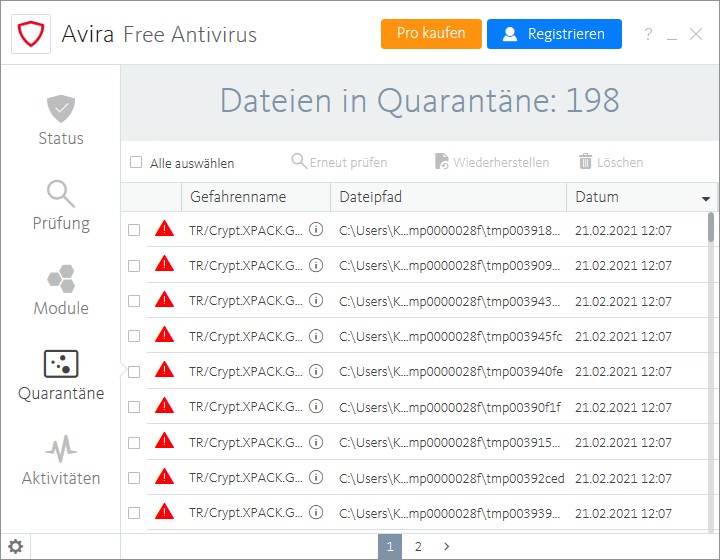Image resolution: width=720 pixels, height=560 pixels.
Task: Sort by the Dateipfad column header
Action: point(448,197)
